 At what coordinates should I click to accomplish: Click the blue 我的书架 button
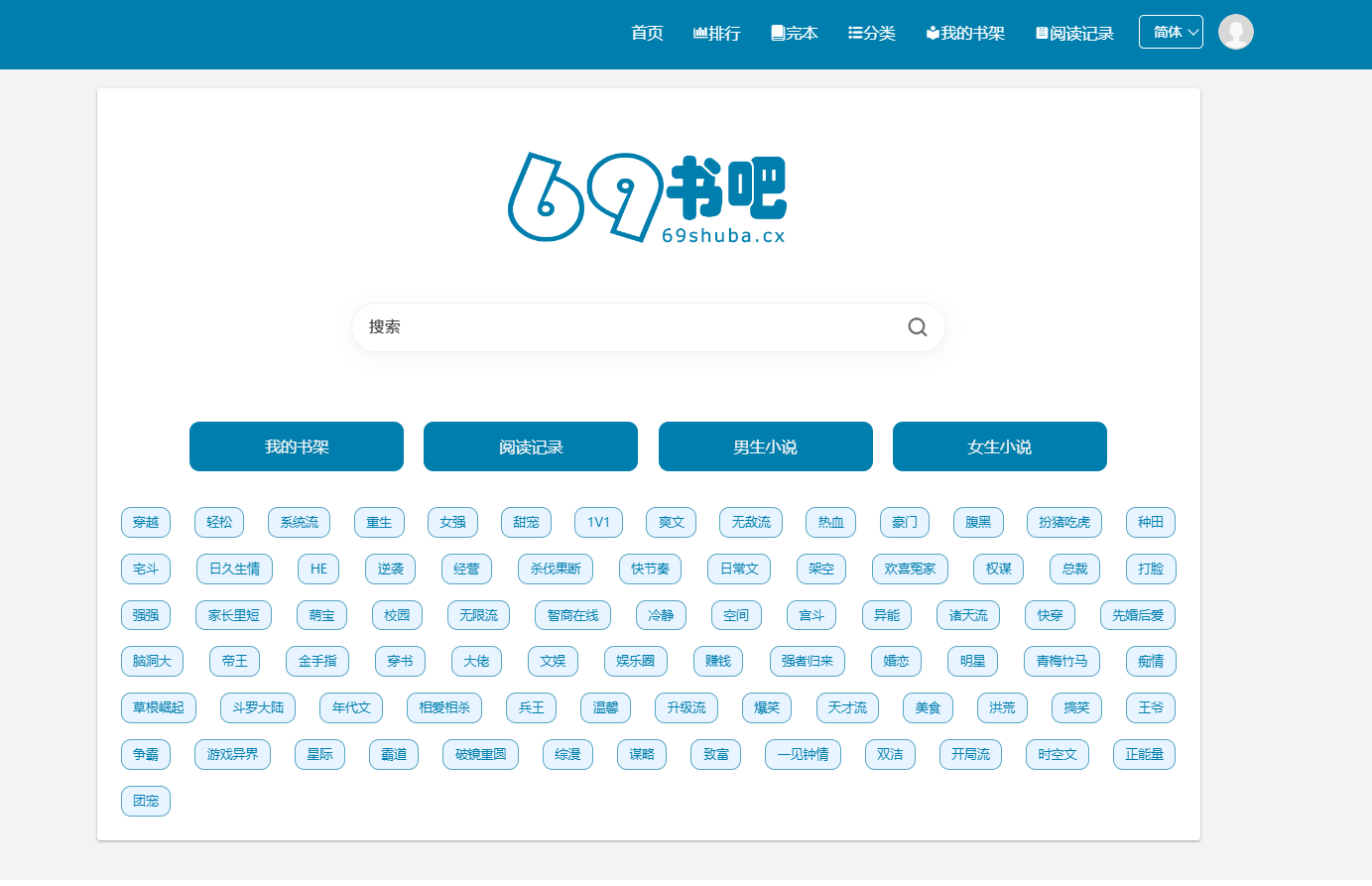(x=297, y=446)
